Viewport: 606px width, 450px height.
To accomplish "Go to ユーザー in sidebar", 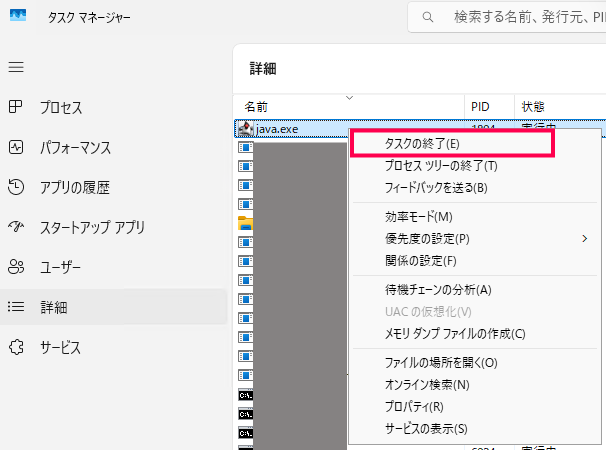I will click(61, 267).
